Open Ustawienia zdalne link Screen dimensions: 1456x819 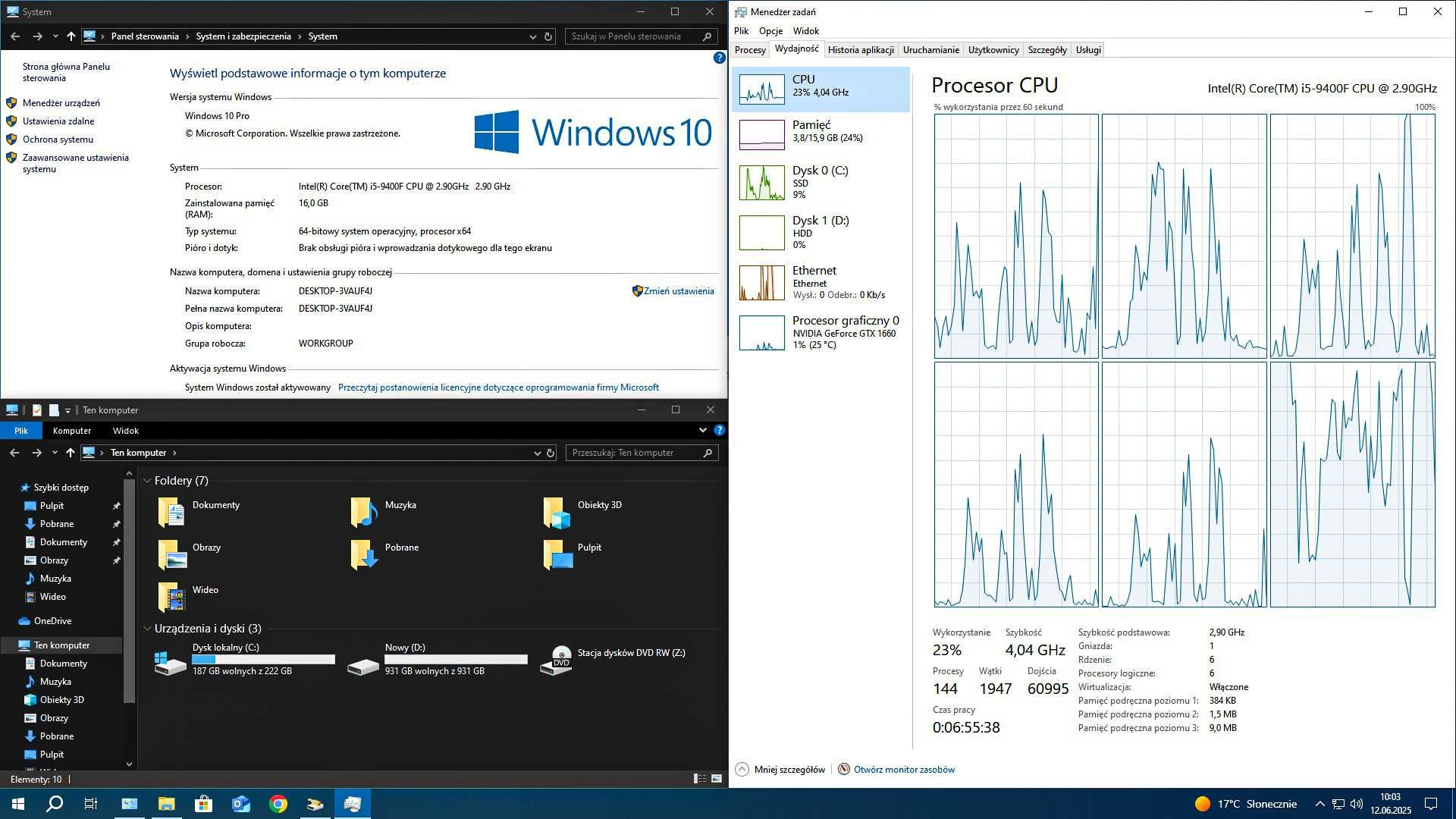[x=58, y=121]
